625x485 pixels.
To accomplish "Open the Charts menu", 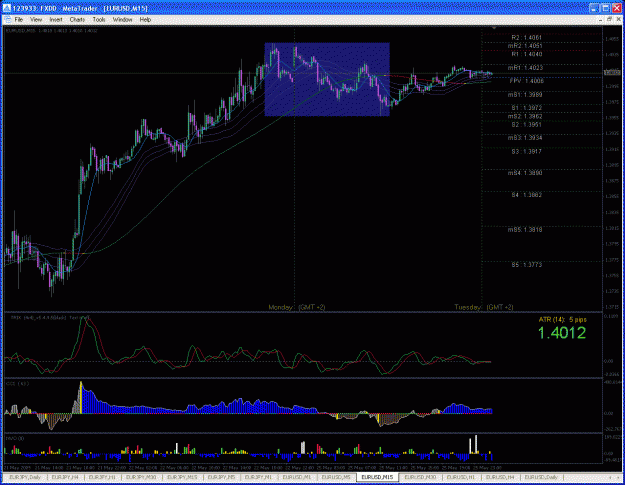I will 77,20.
